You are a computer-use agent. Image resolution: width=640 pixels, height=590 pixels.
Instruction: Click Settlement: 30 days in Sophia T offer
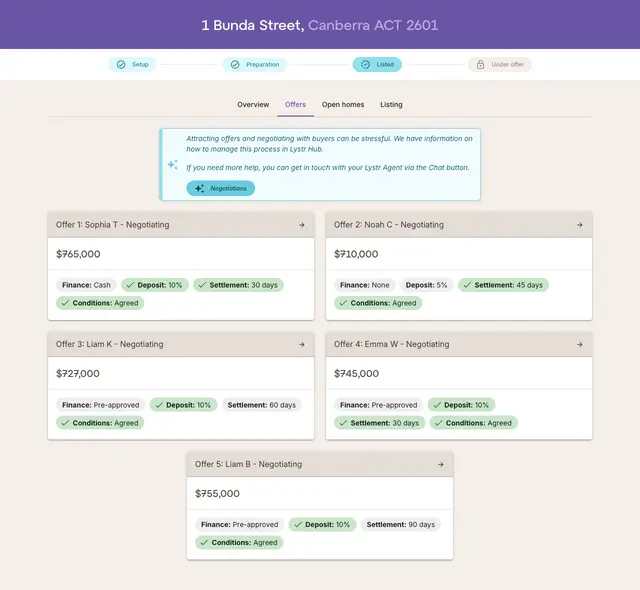(x=239, y=285)
